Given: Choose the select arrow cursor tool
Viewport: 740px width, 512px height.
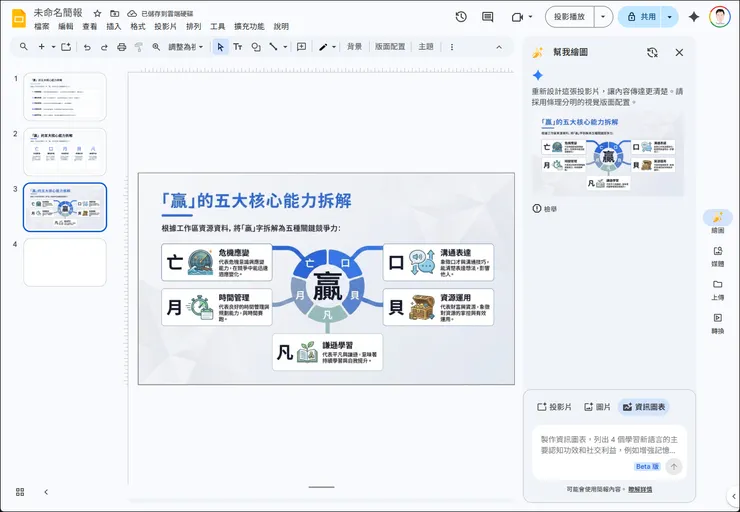Looking at the screenshot, I should pos(220,47).
